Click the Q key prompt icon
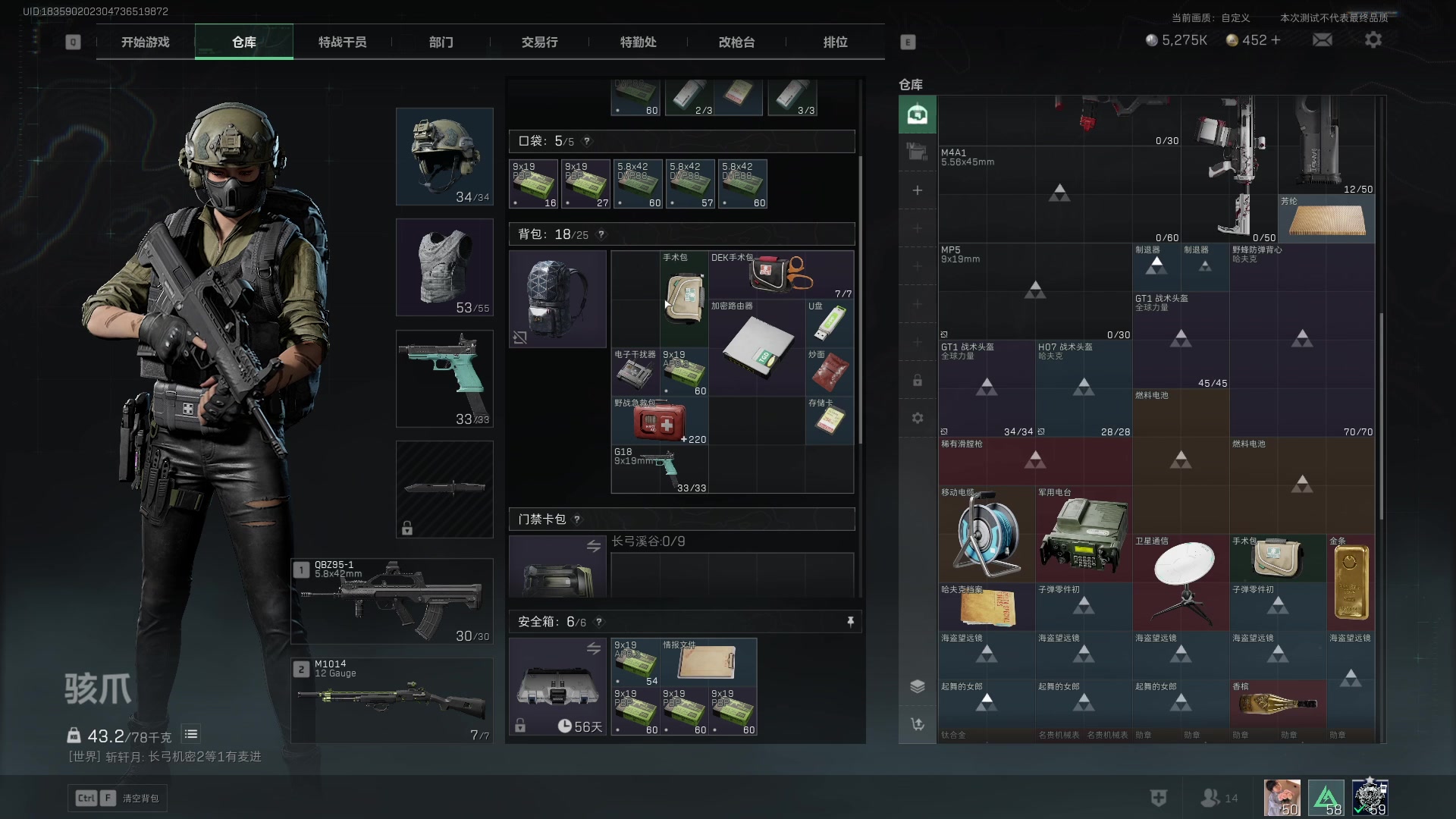Viewport: 1456px width, 819px height. click(73, 42)
